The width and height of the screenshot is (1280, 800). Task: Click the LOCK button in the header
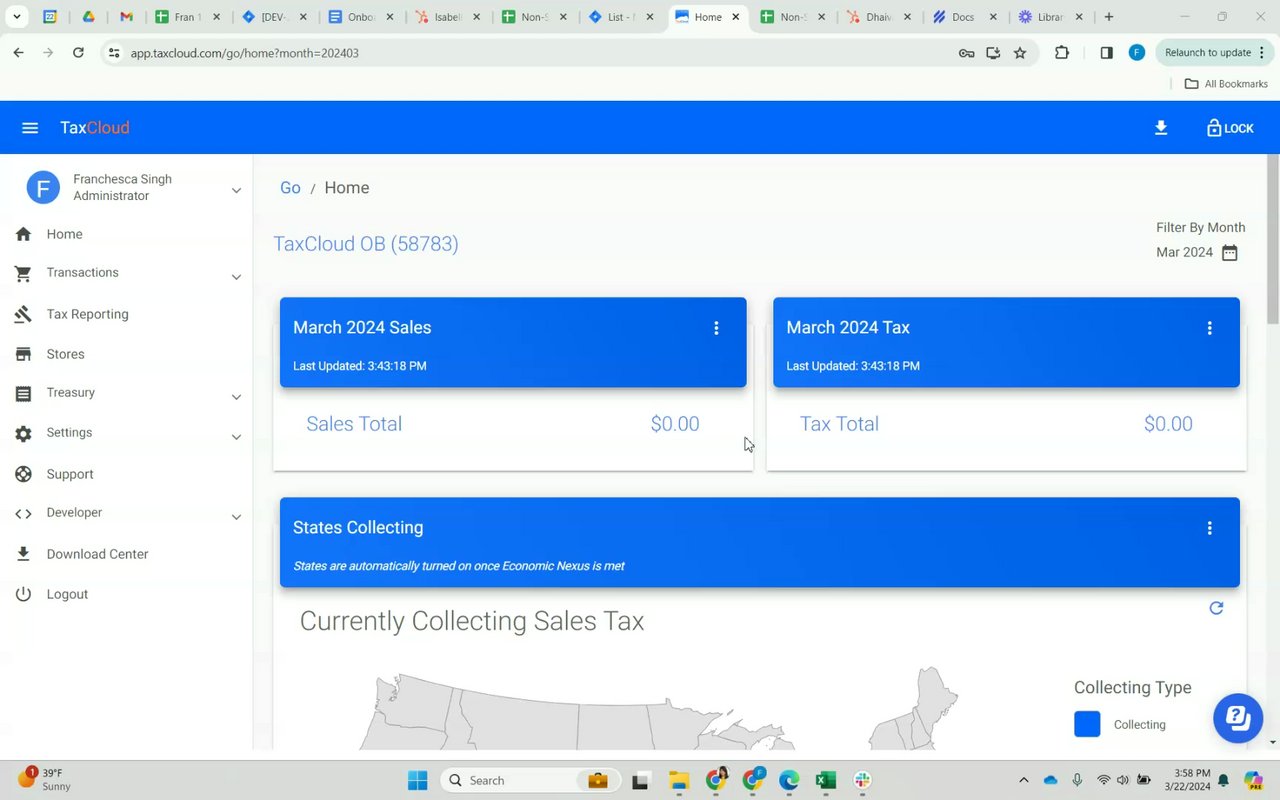(x=1230, y=128)
